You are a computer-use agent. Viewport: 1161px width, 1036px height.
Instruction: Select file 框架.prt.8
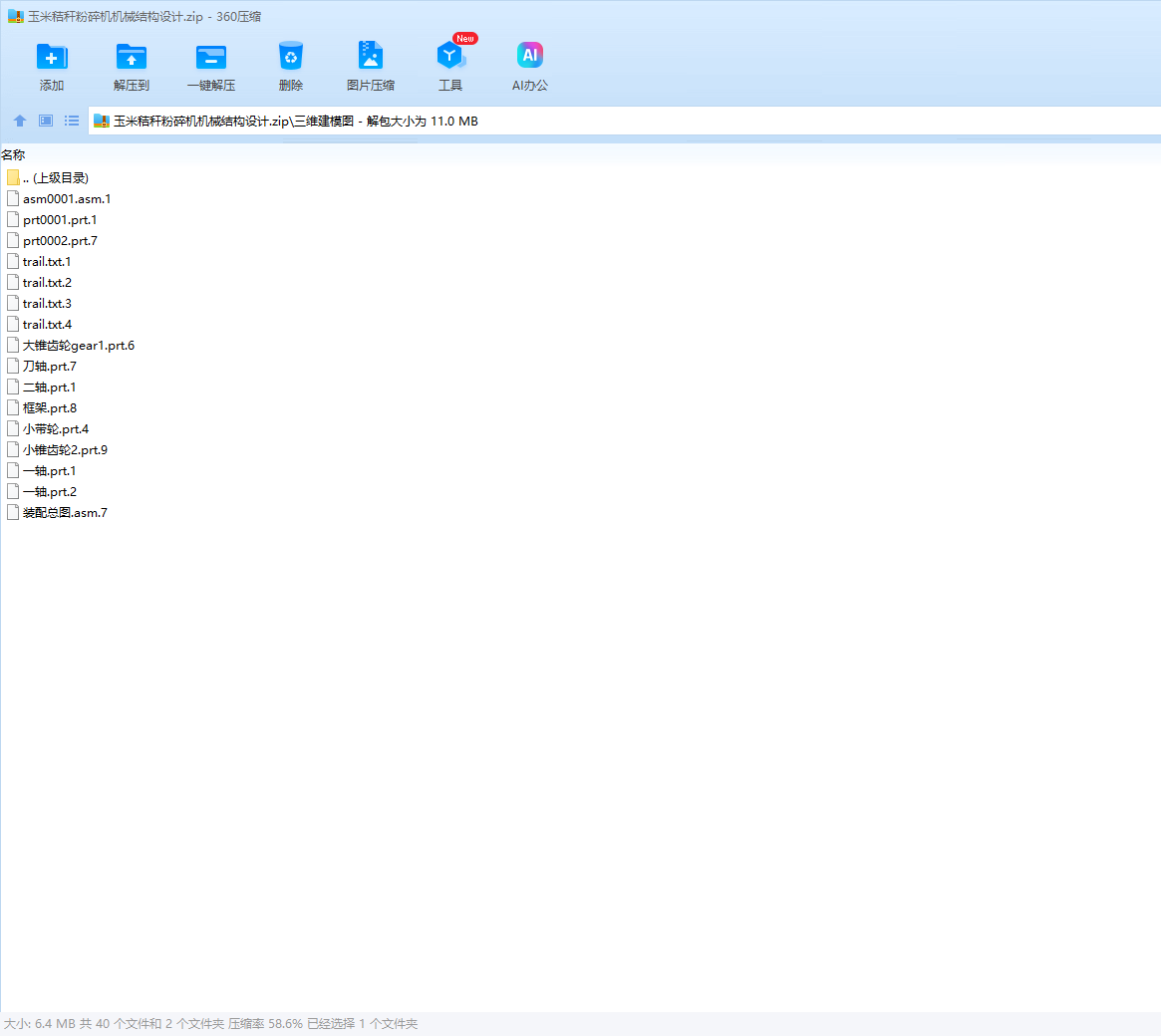[x=50, y=407]
